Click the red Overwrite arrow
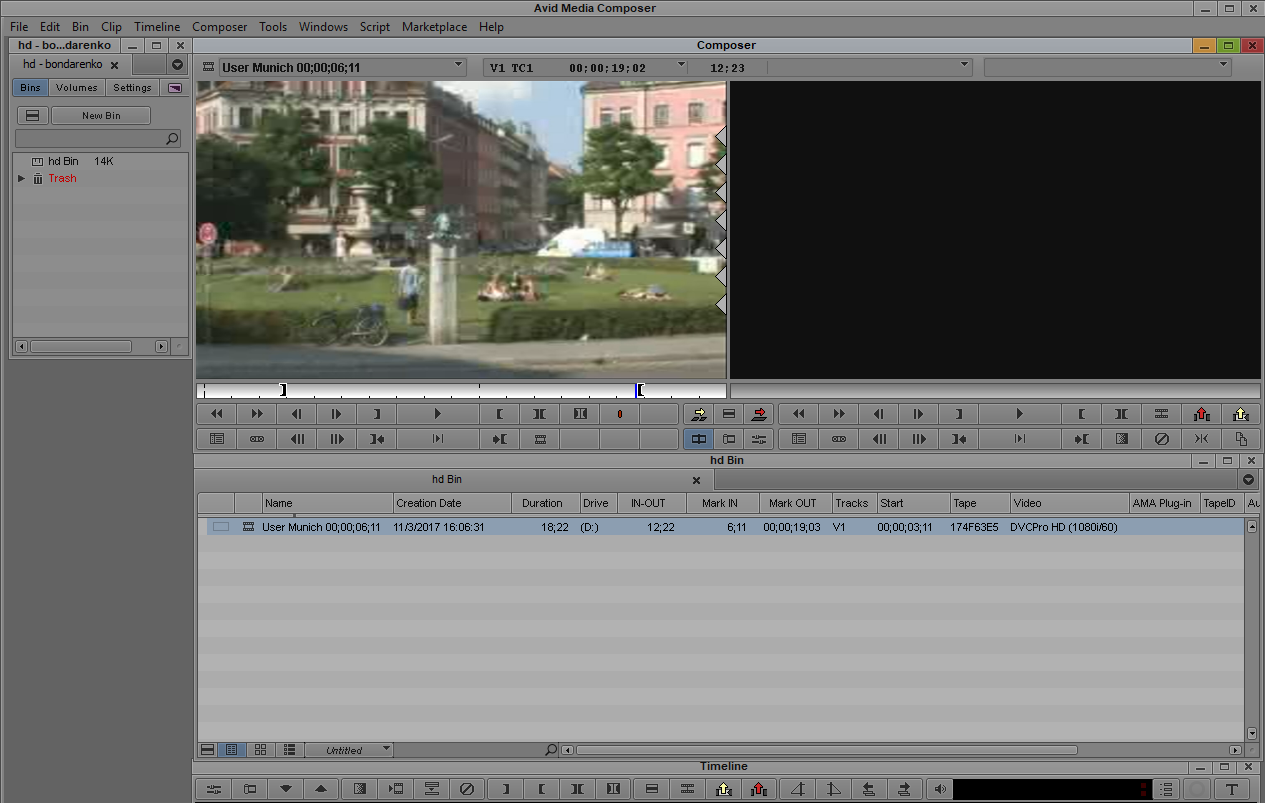1265x803 pixels. coord(759,414)
